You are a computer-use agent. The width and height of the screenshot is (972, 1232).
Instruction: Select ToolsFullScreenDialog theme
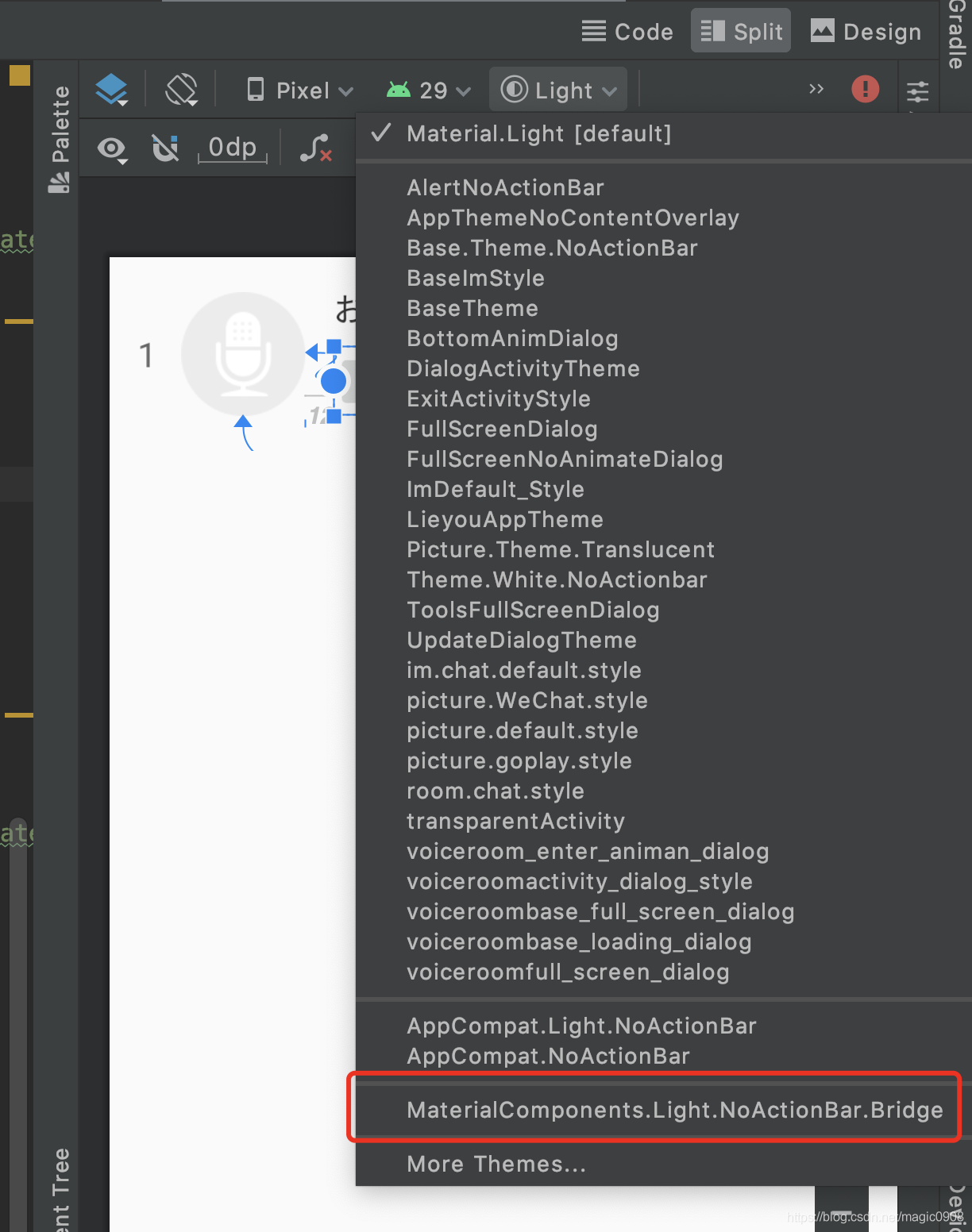point(664,610)
